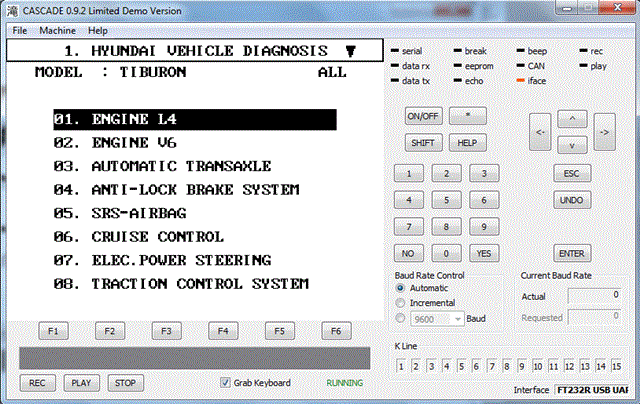Click K Line indicator 7

[x=492, y=366]
